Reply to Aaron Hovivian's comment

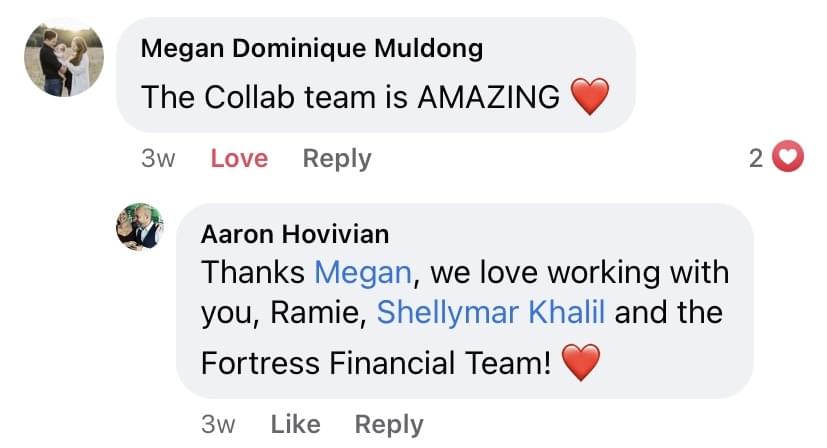[x=389, y=424]
